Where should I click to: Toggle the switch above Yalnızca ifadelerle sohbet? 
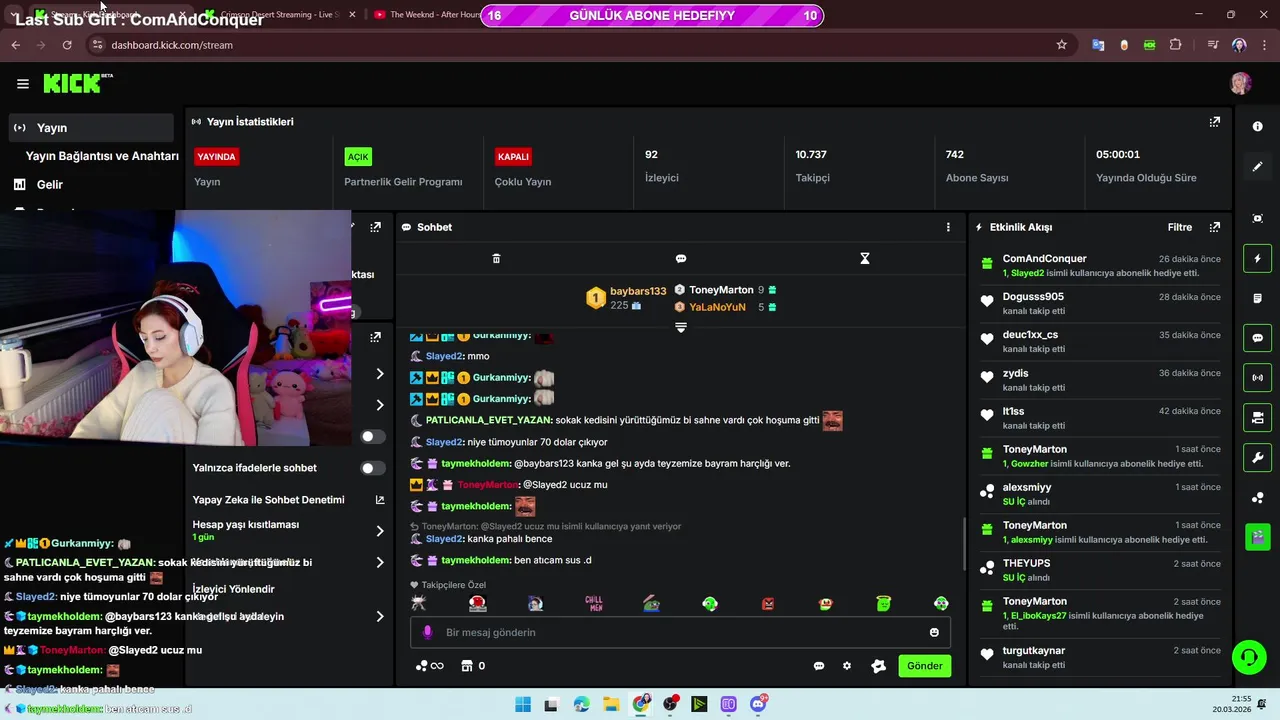pyautogui.click(x=372, y=437)
